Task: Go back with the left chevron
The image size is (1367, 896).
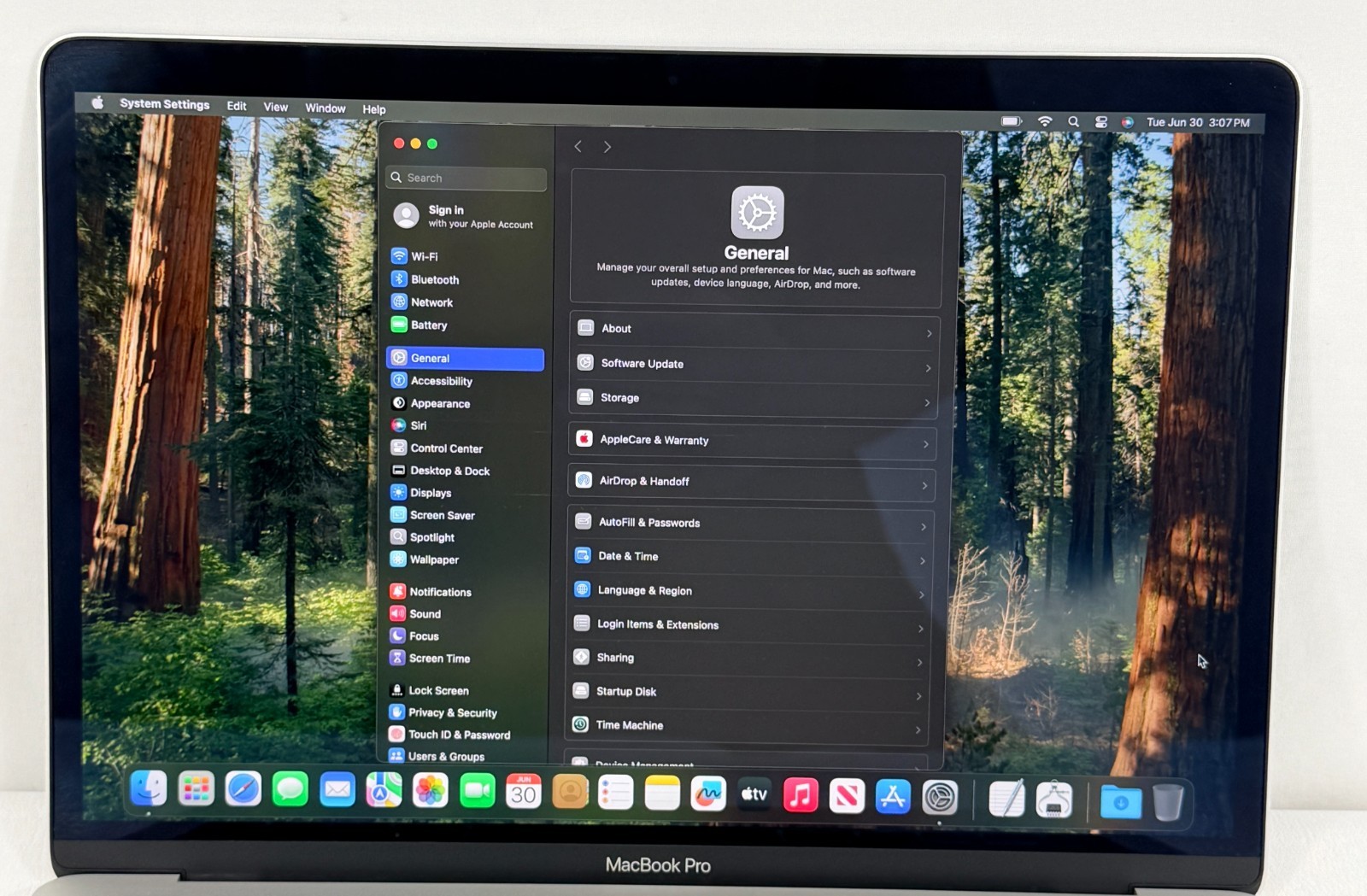Action: [x=578, y=146]
